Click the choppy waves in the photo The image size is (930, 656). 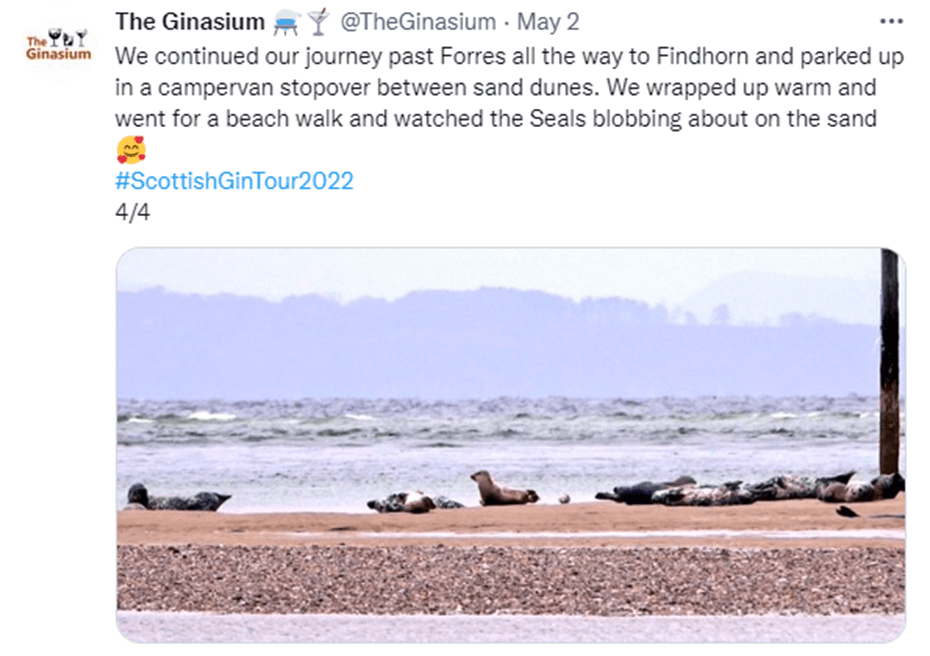[500, 418]
